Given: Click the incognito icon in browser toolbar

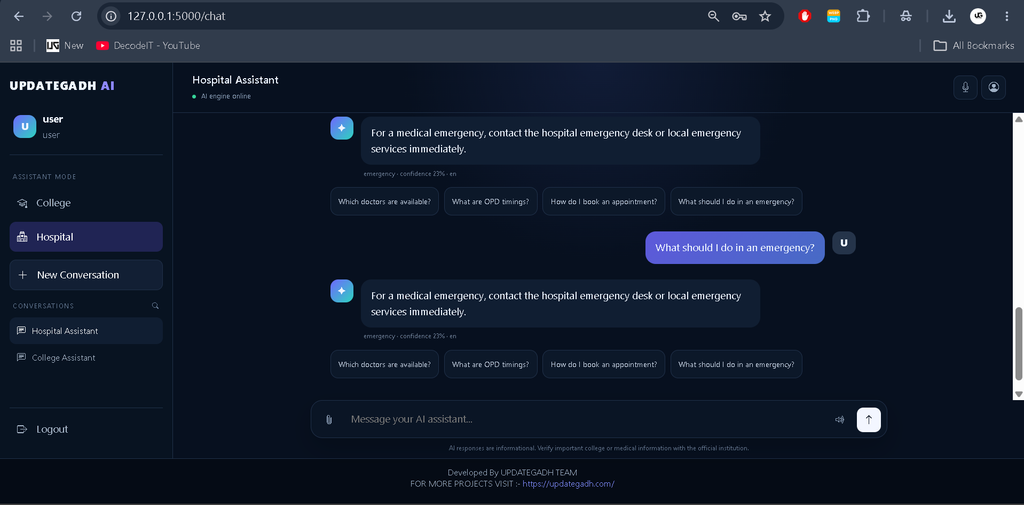Looking at the screenshot, I should click(x=905, y=16).
